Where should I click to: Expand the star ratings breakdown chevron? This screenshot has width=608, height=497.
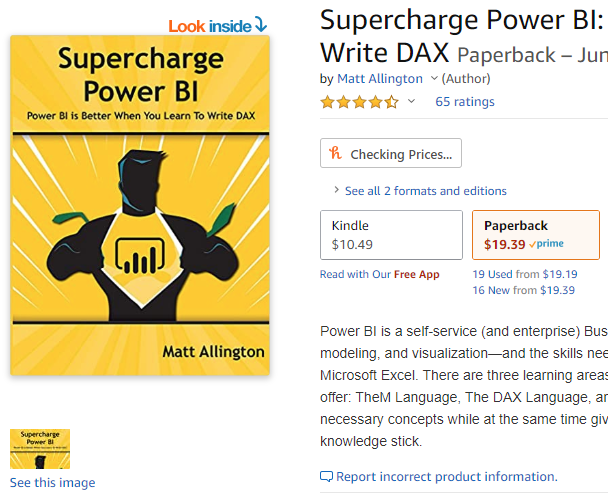pos(411,102)
